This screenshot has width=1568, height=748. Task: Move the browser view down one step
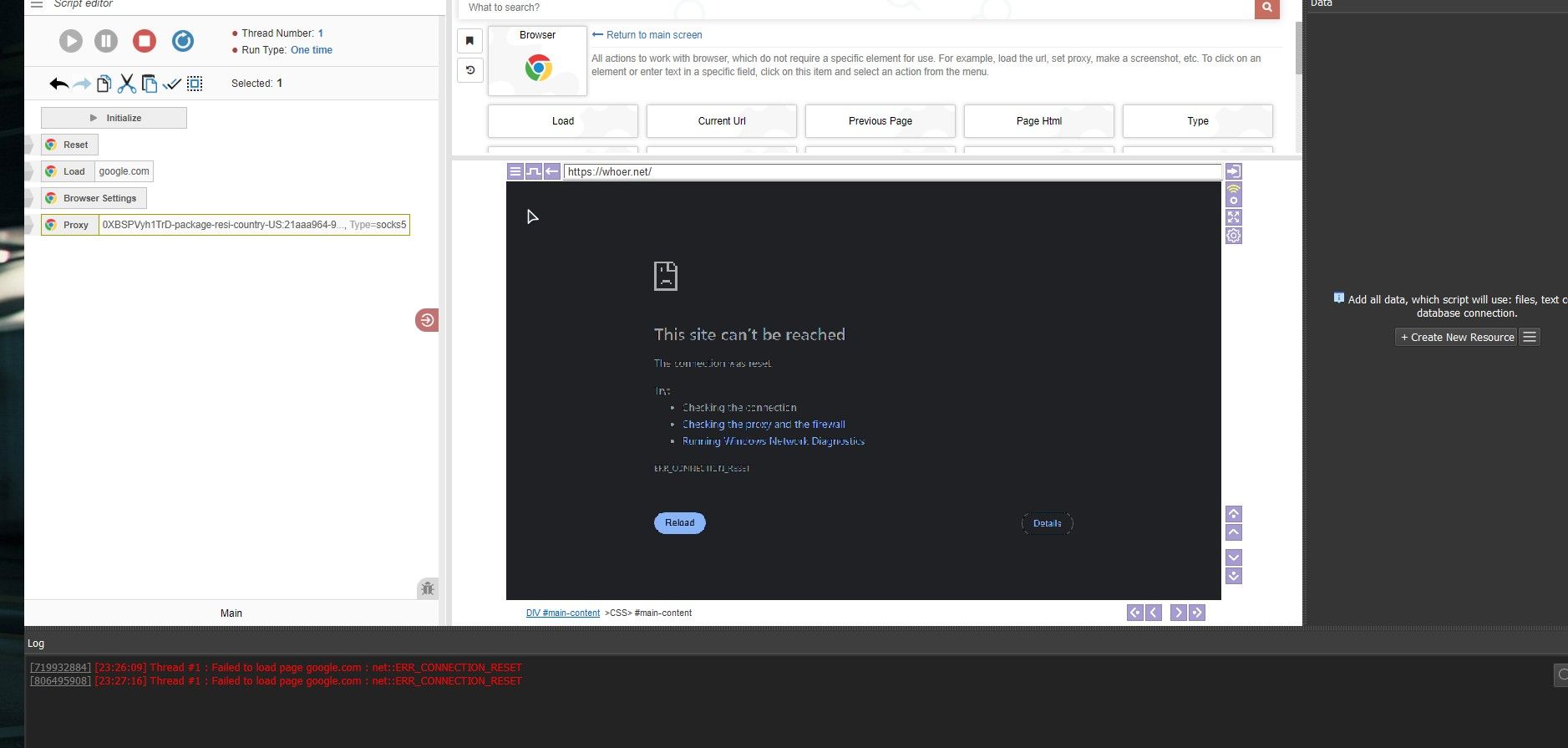tap(1234, 557)
